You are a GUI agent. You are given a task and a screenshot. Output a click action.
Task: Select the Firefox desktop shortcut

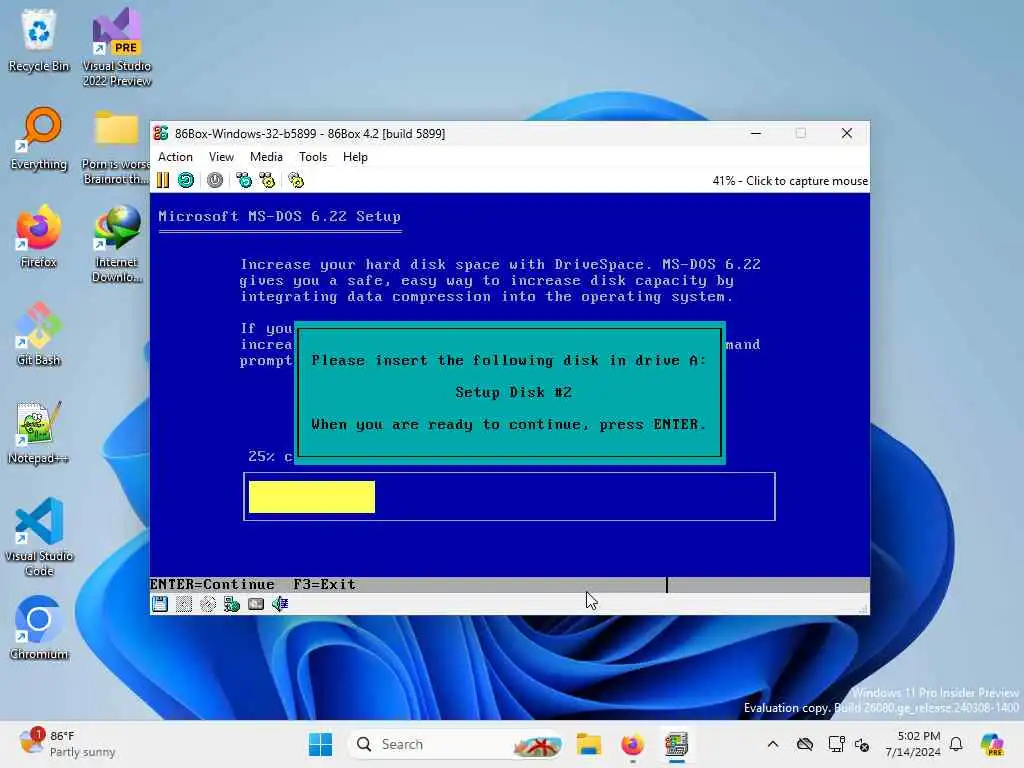pos(39,236)
